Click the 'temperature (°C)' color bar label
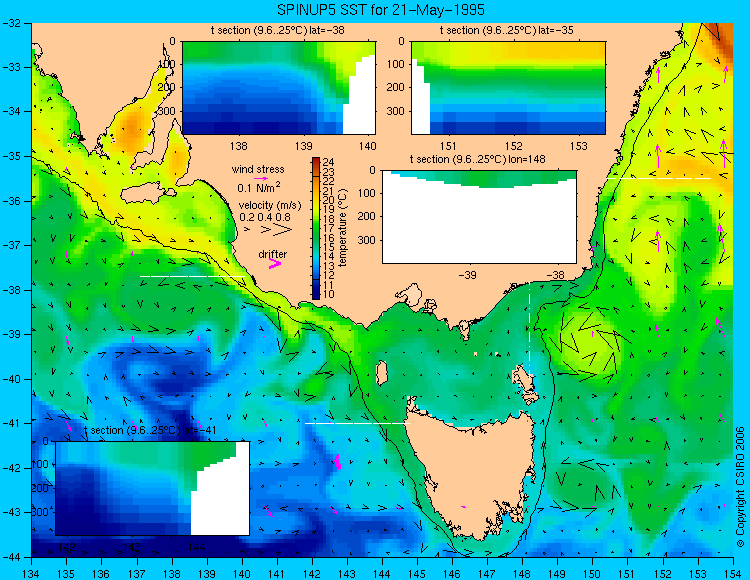The height and width of the screenshot is (580, 750). click(x=343, y=228)
